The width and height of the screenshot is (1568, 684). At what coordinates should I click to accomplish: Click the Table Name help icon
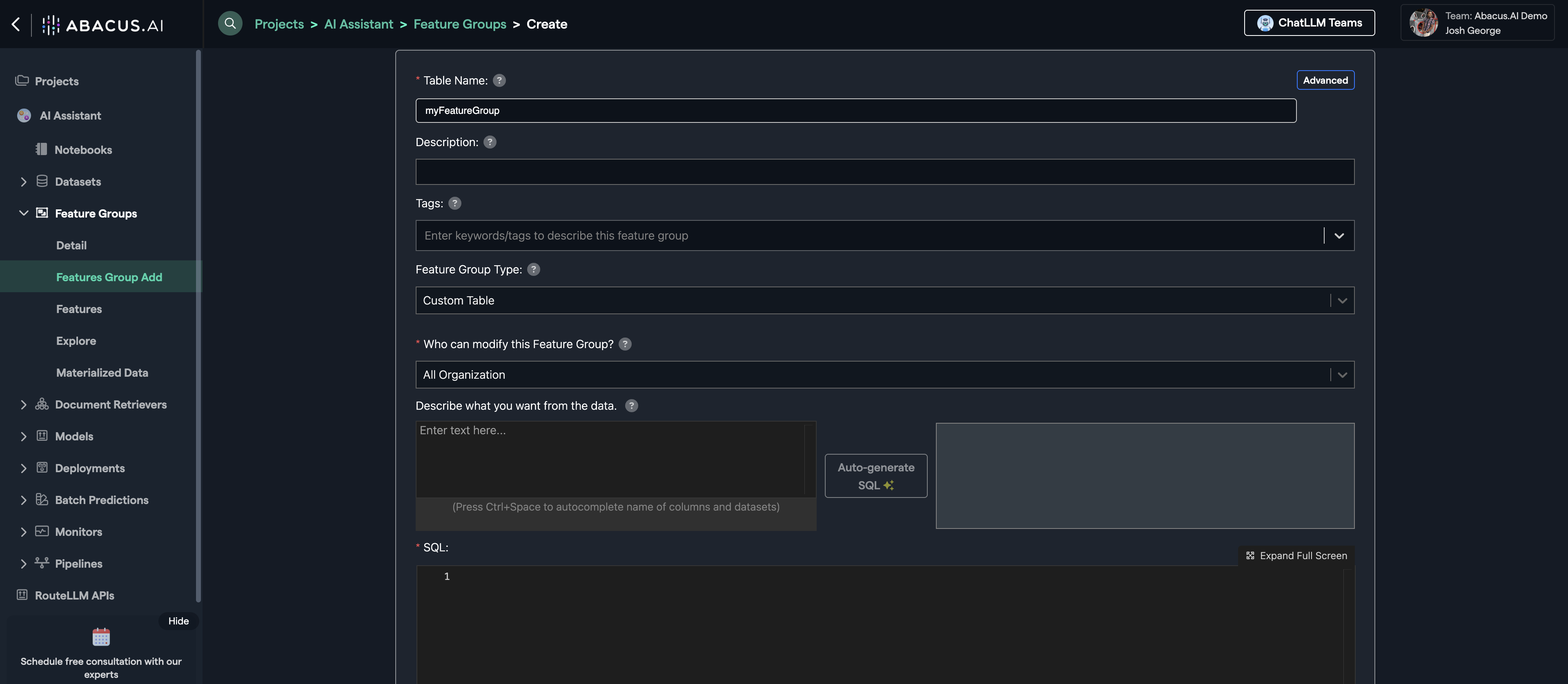[499, 80]
